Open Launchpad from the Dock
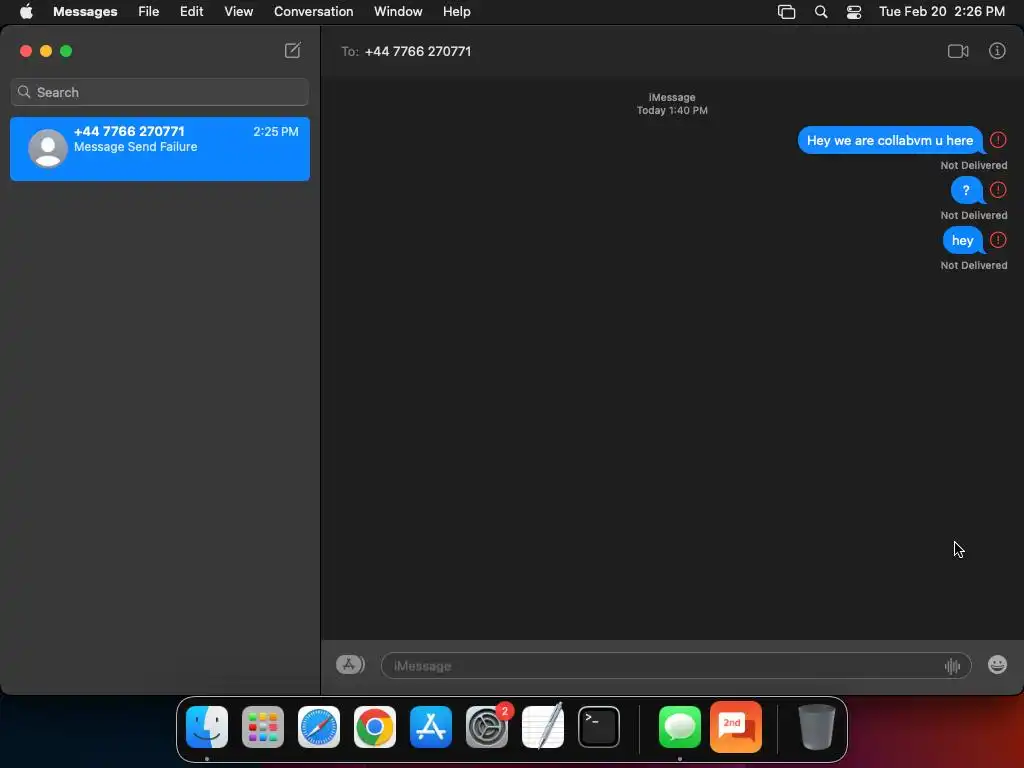The height and width of the screenshot is (768, 1024). pyautogui.click(x=263, y=727)
